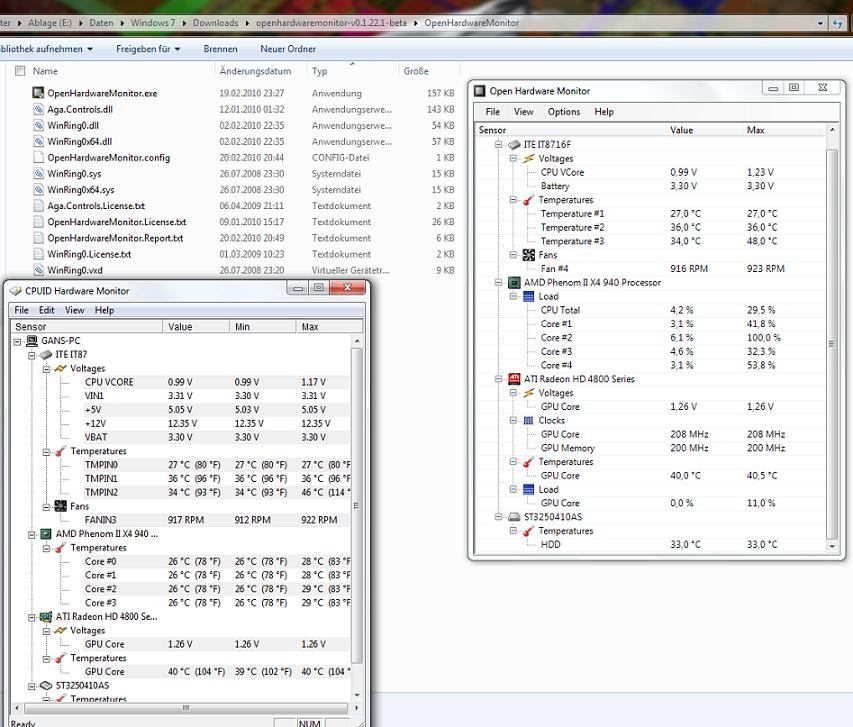Click the WinRing0.sys file icon
Viewport: 853px width, 727px height.
click(x=38, y=174)
